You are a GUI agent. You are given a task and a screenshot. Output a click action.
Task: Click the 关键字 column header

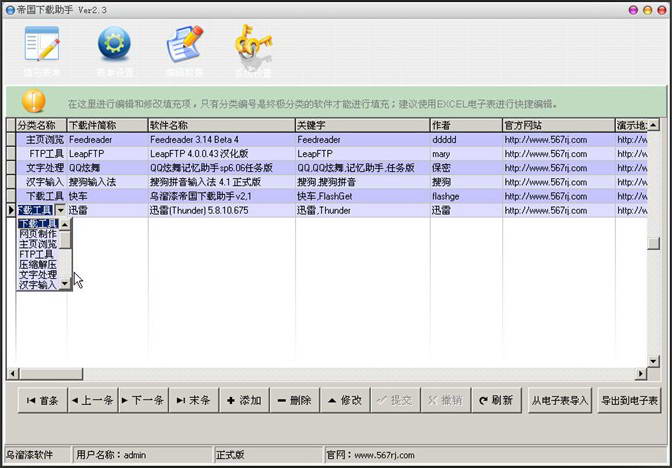363,125
